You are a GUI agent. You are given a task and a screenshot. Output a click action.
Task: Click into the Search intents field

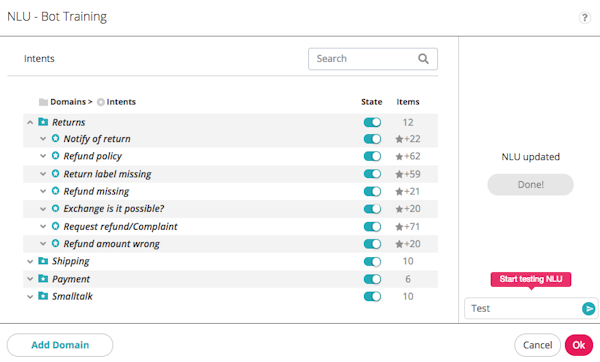pos(373,59)
